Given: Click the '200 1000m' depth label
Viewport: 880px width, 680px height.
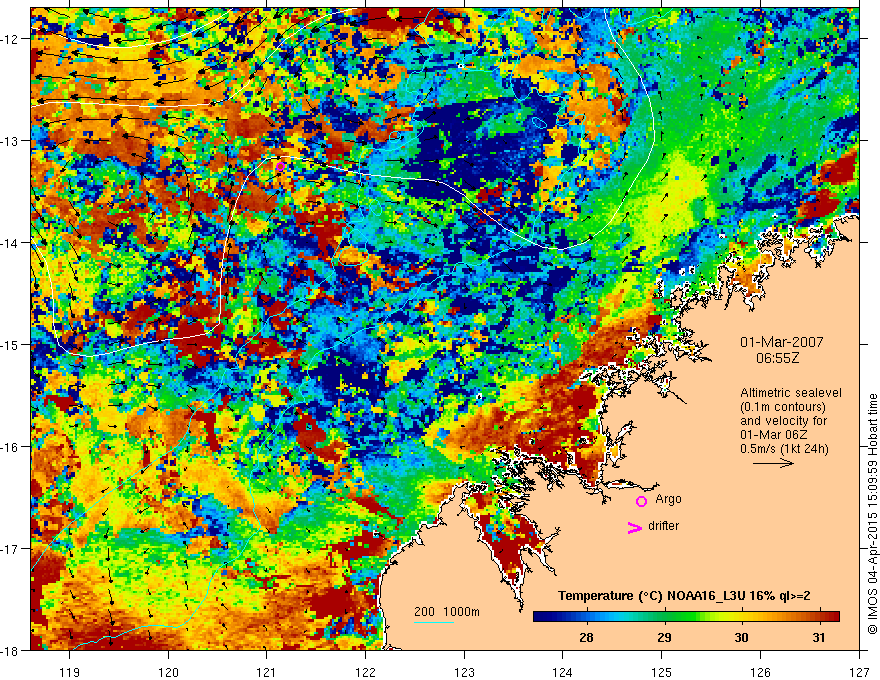Looking at the screenshot, I should (x=447, y=612).
